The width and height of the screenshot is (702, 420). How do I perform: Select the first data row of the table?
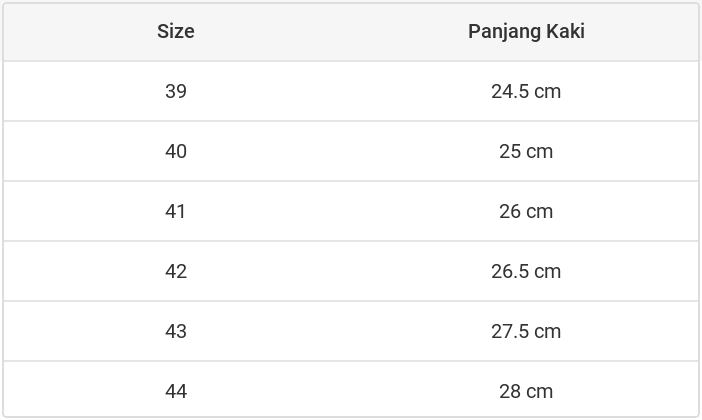point(350,91)
